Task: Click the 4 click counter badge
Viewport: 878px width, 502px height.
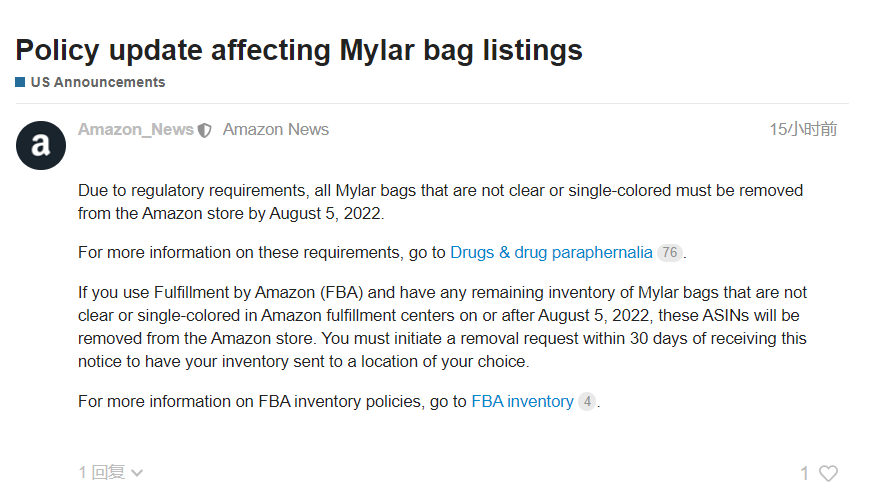Action: click(x=587, y=401)
